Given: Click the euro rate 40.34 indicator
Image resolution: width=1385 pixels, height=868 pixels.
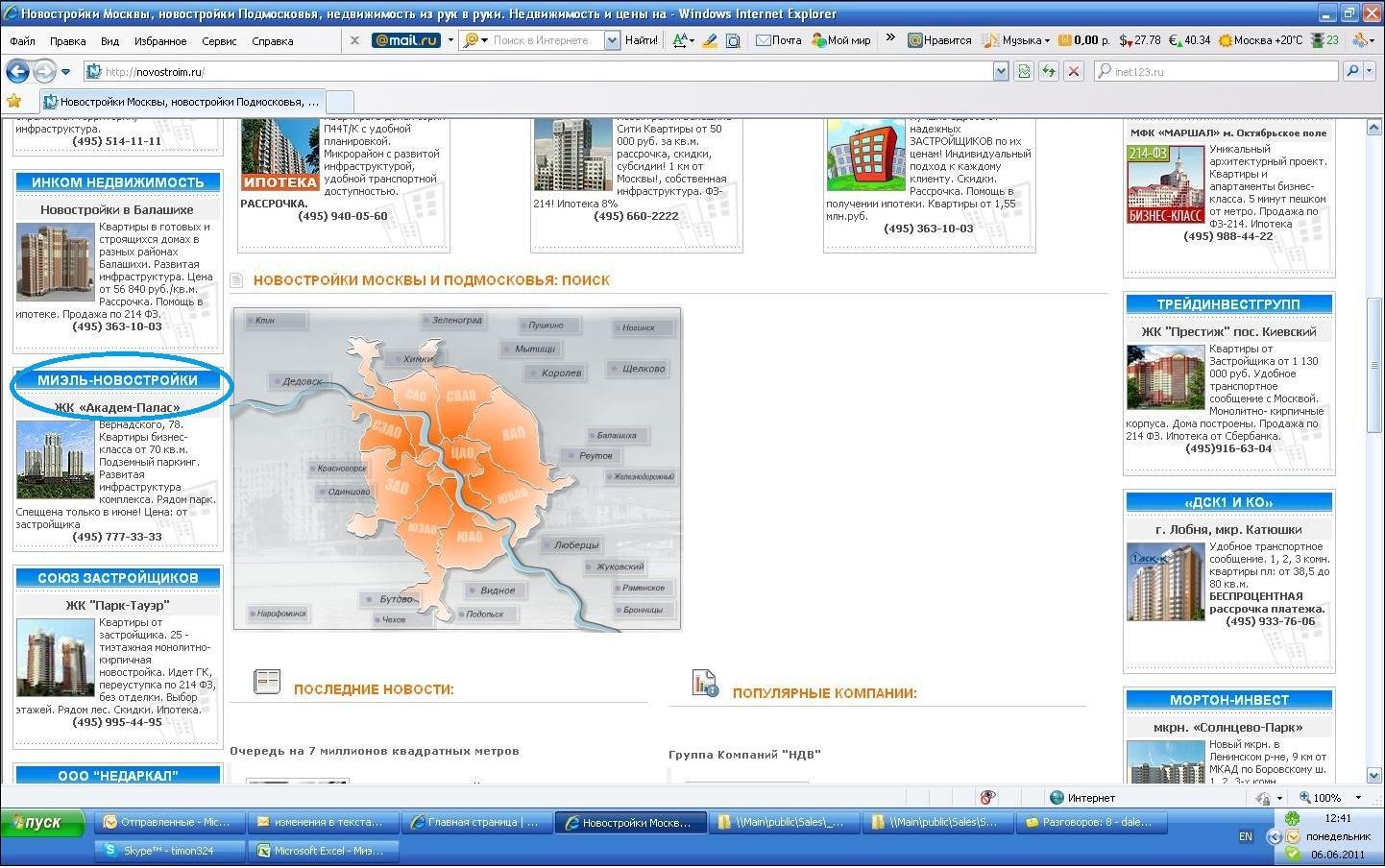Looking at the screenshot, I should point(1189,40).
